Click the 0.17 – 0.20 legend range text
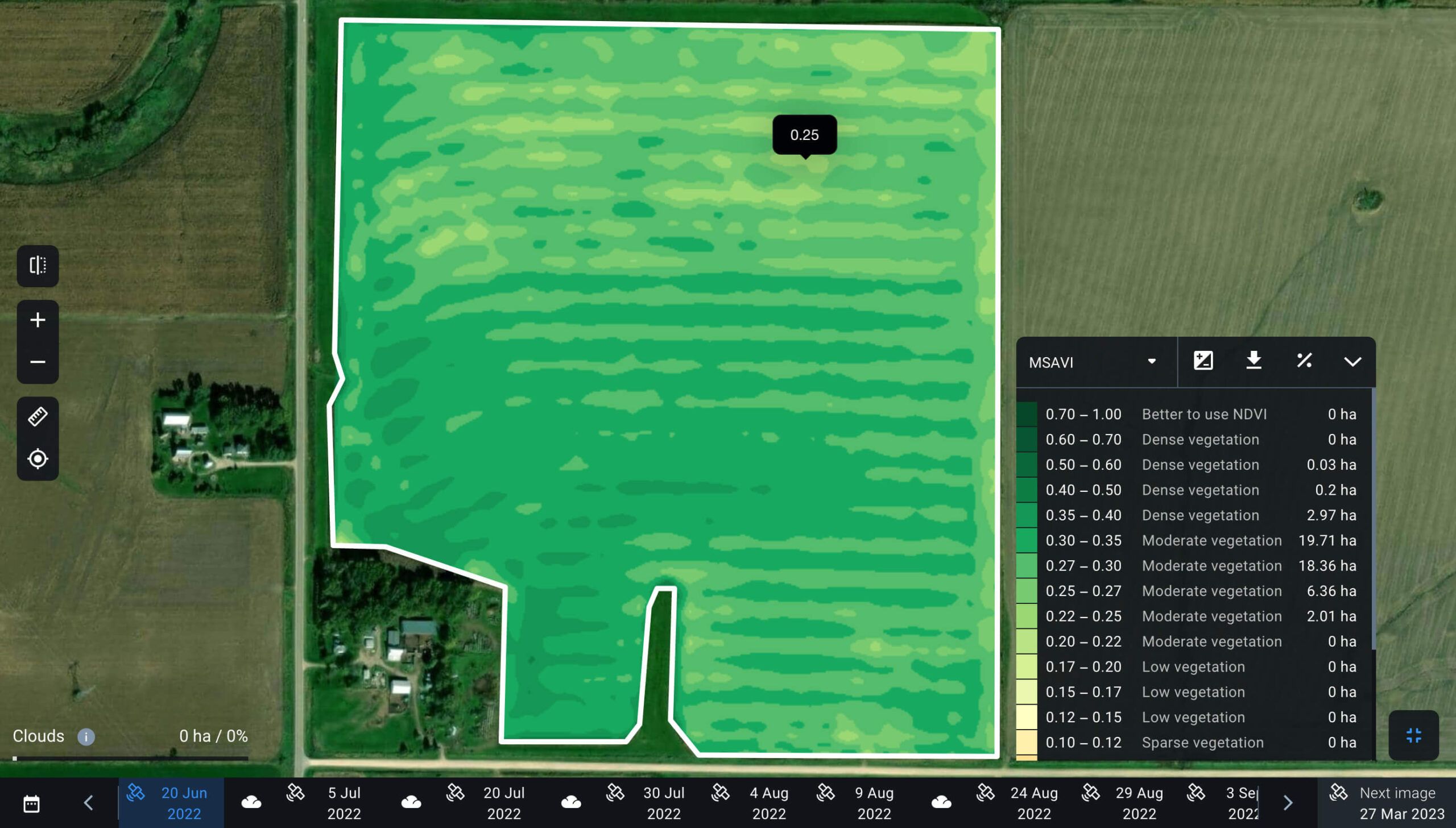This screenshot has width=1456, height=828. [x=1083, y=667]
